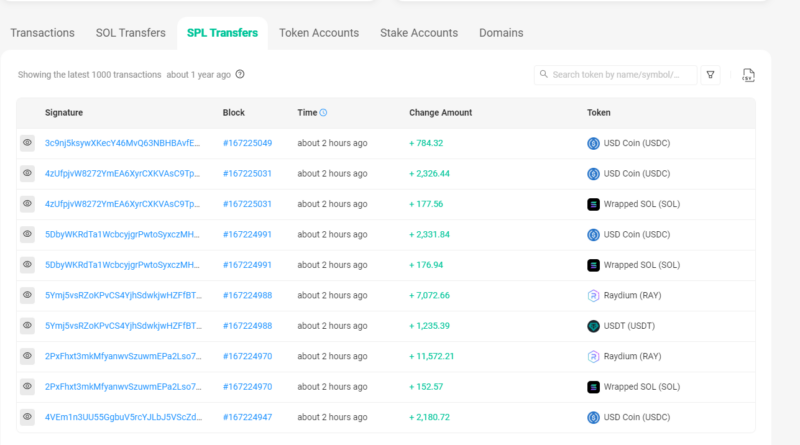Click the Wrapped SOL icon in 177.56 row

pos(593,204)
